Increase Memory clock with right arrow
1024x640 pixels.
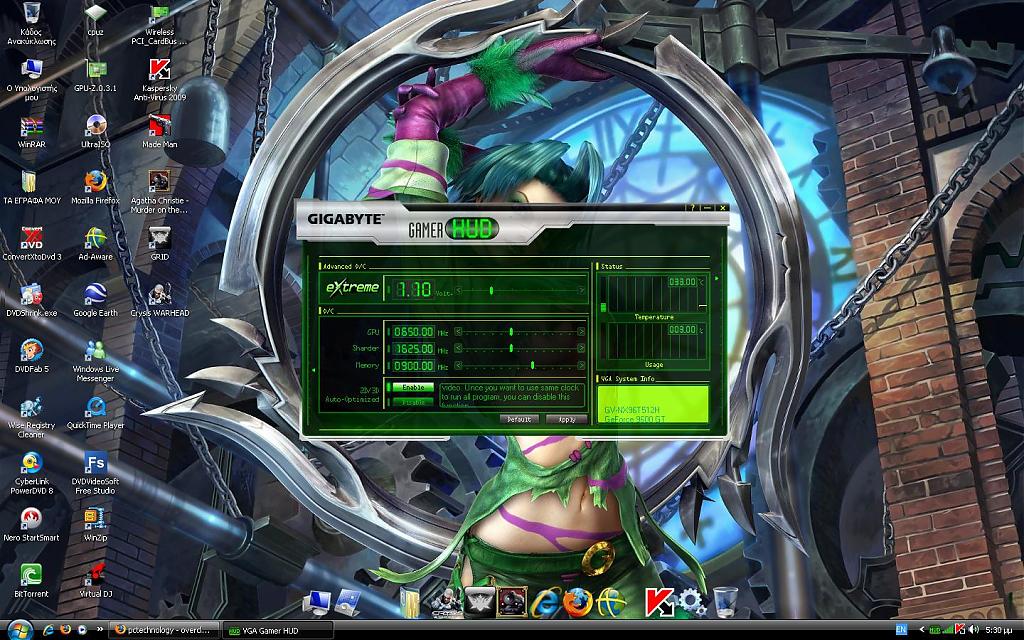point(581,366)
